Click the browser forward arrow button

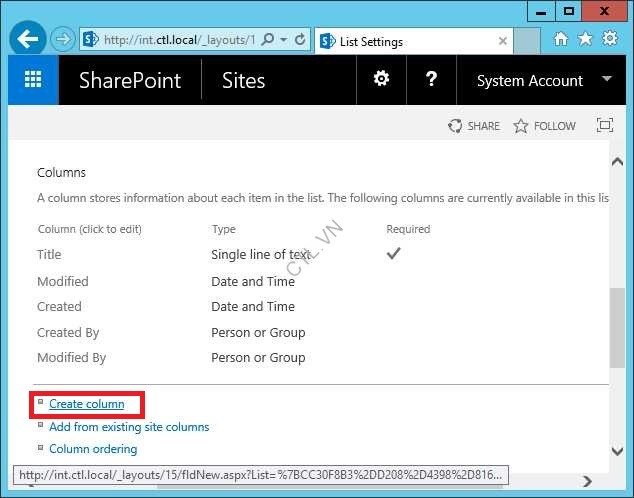[x=62, y=41]
